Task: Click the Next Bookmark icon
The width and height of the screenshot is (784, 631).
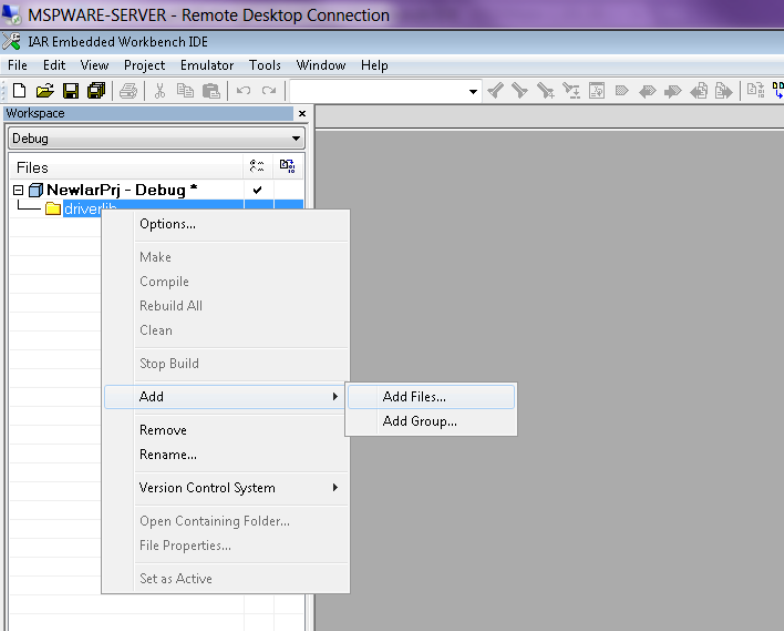Action: (x=672, y=91)
